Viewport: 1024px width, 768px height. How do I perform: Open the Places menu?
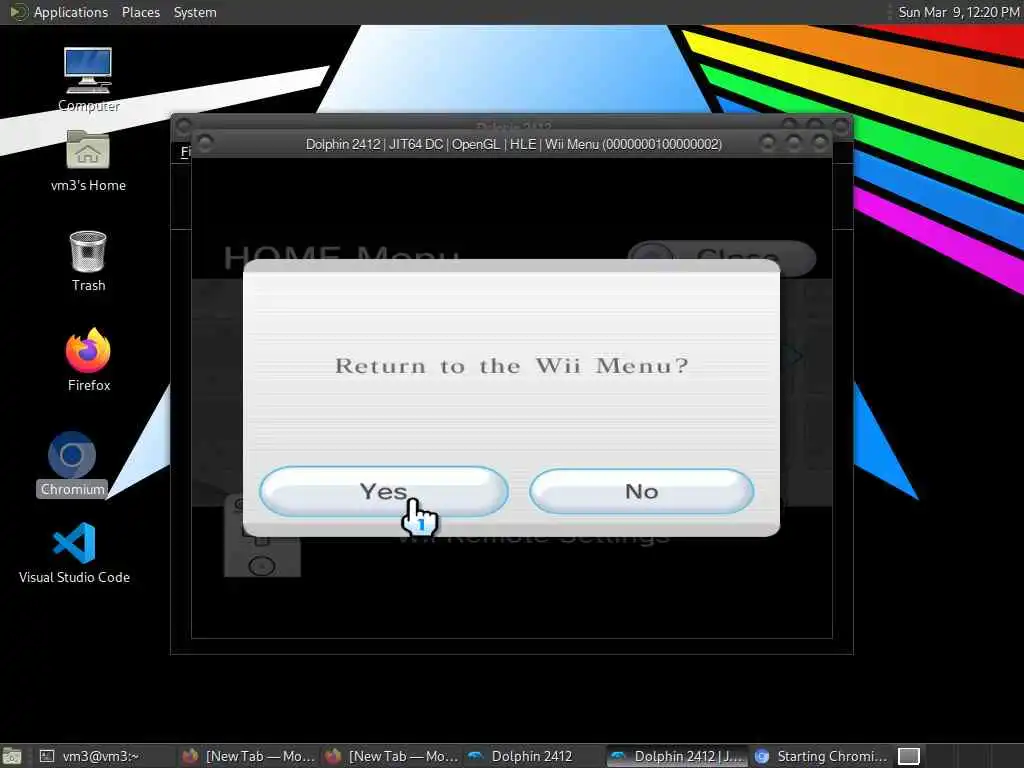[x=140, y=12]
